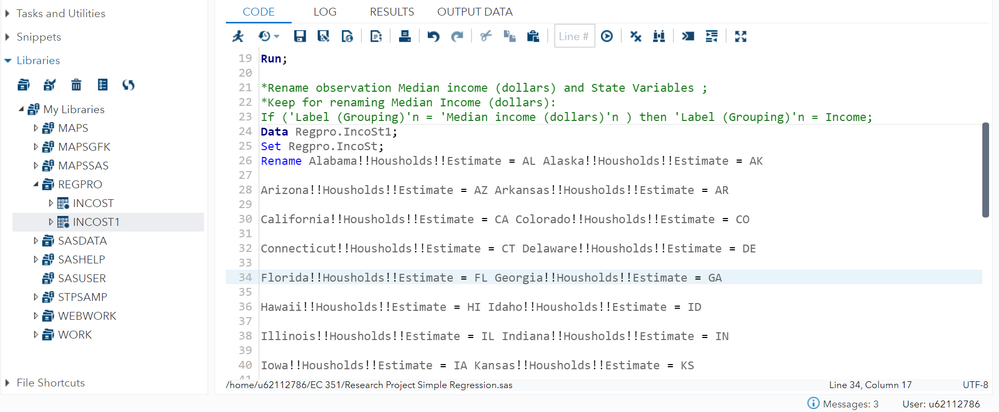Expand the WEBWORK library
Screen dimensions: 999x412
36,316
